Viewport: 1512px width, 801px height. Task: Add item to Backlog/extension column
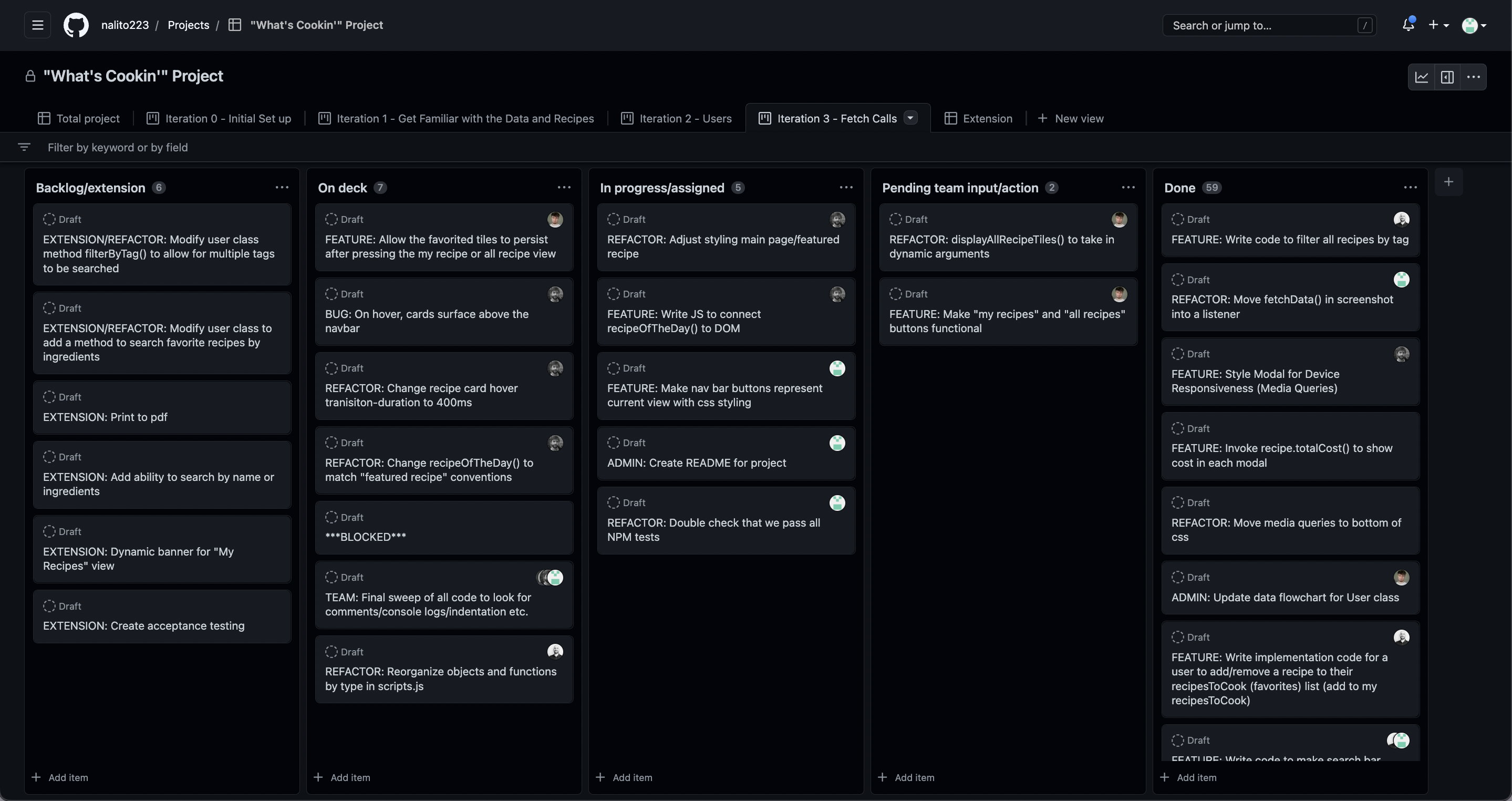(x=60, y=777)
